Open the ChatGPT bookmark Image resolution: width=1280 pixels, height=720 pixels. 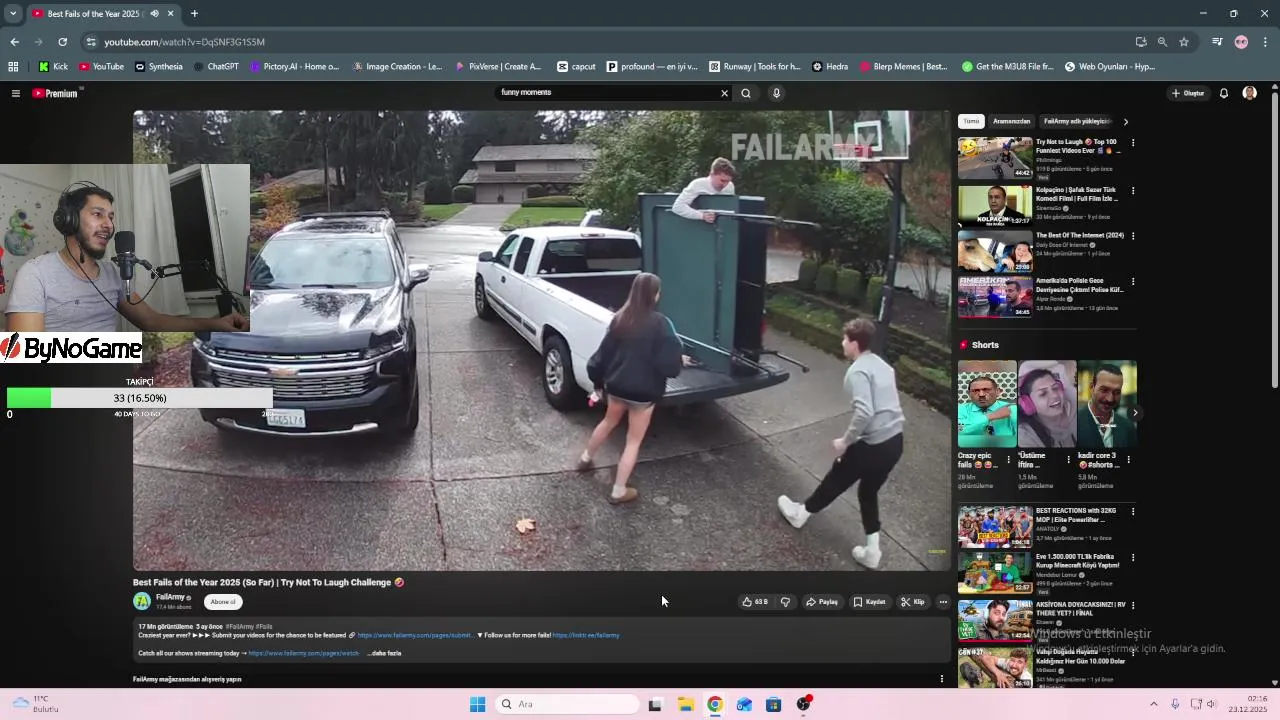216,67
